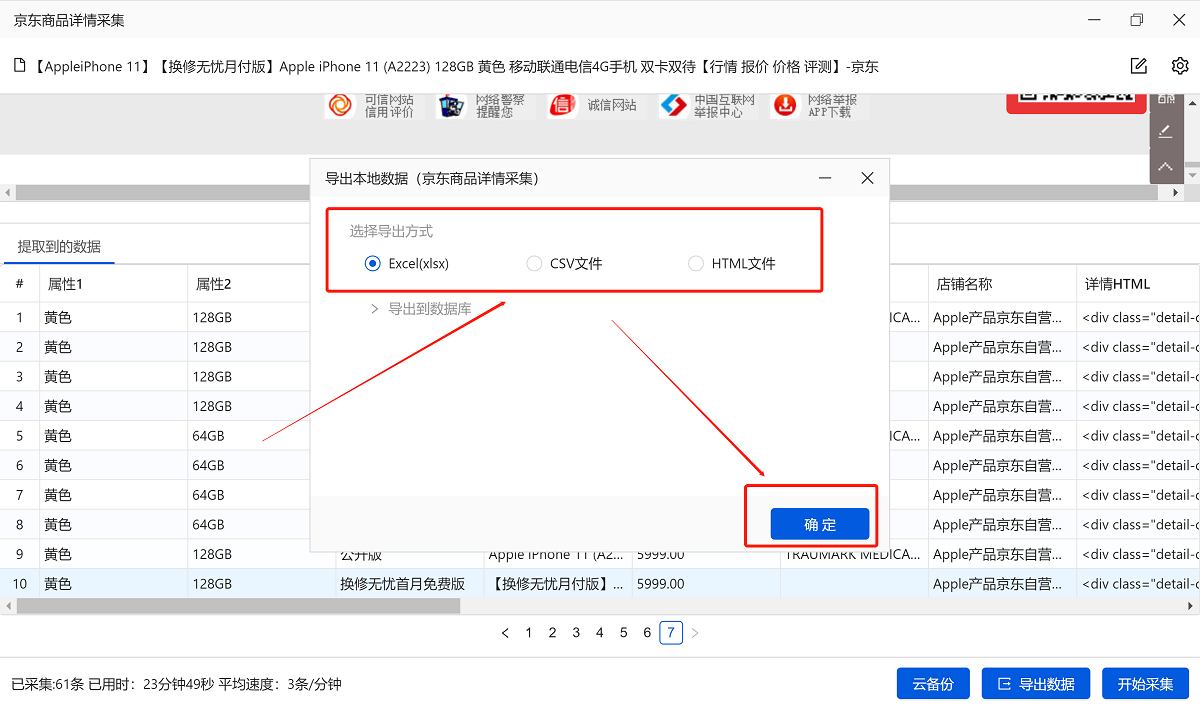Click the data table horizontal scrollbar thumb
This screenshot has width=1200, height=709.
(x=238, y=606)
